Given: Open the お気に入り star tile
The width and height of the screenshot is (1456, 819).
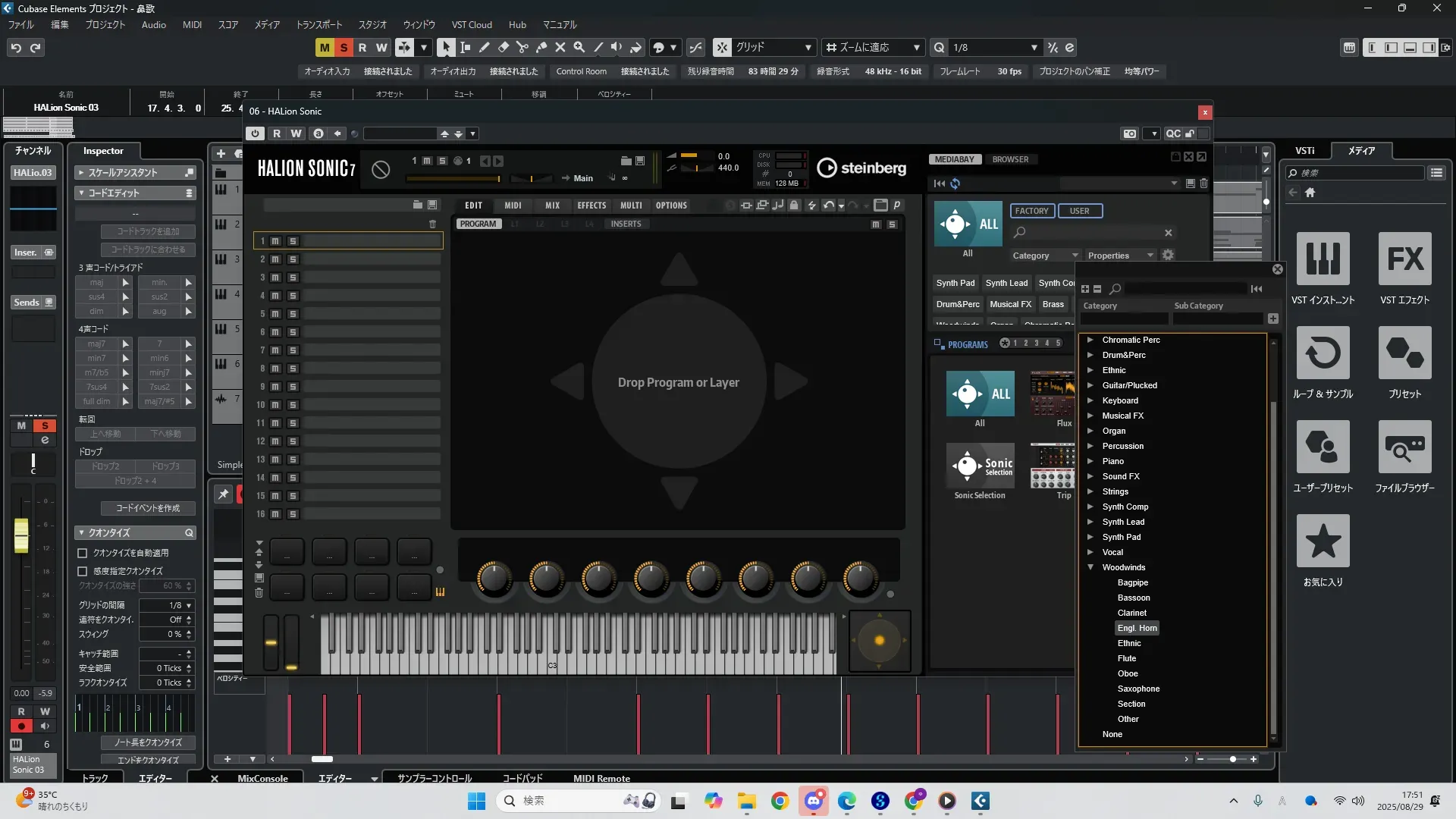Looking at the screenshot, I should pyautogui.click(x=1323, y=541).
